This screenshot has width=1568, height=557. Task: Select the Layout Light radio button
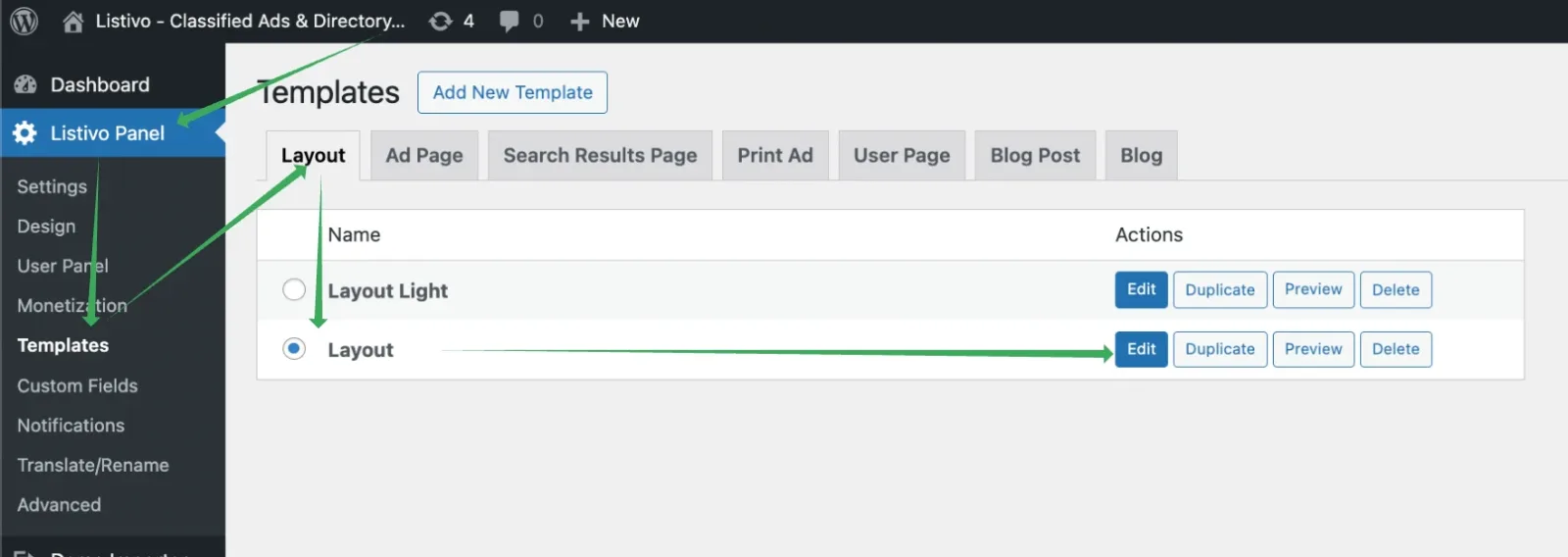(x=294, y=289)
